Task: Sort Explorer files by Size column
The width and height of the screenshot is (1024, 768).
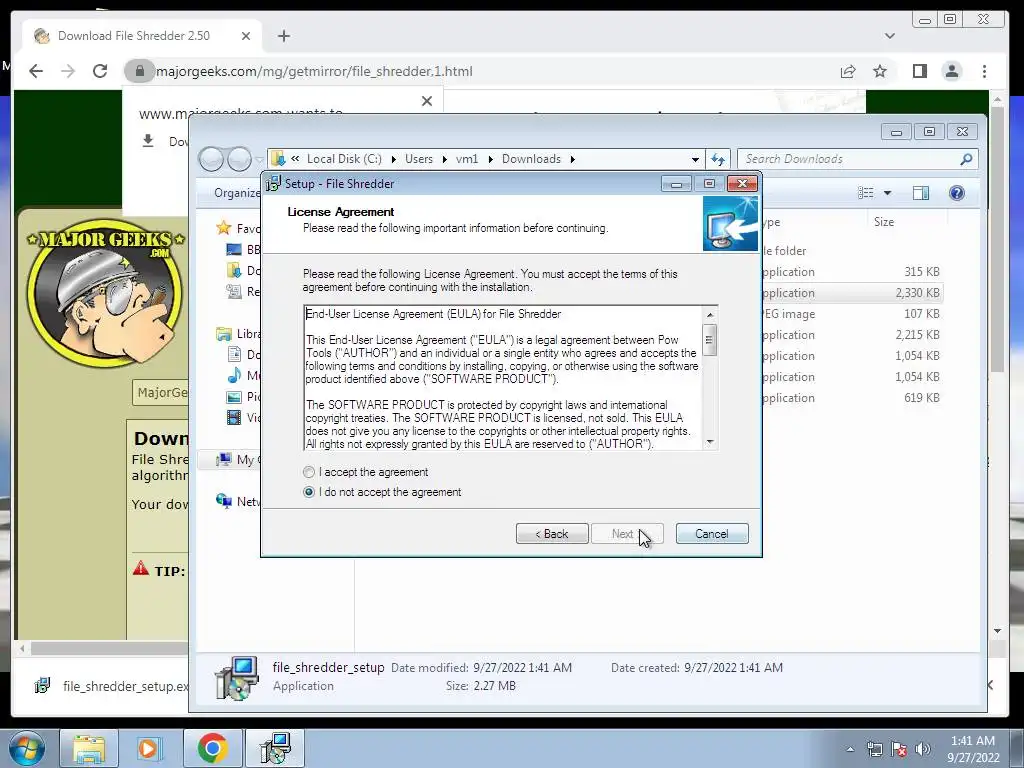Action: [x=884, y=222]
